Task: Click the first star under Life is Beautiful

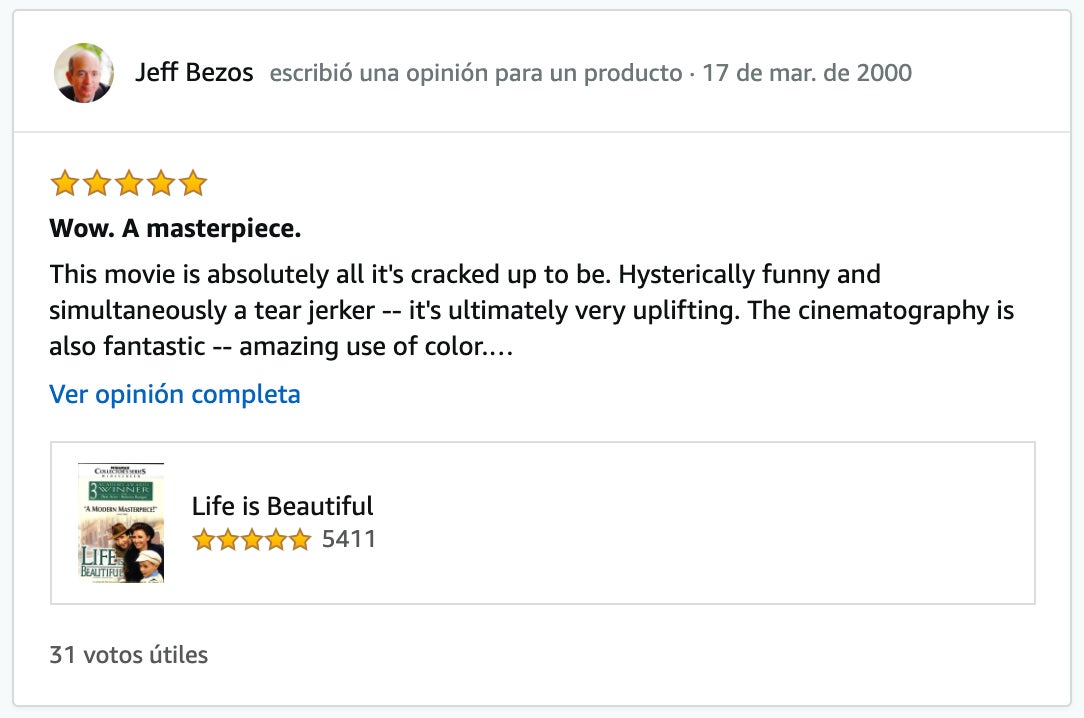Action: pos(202,539)
